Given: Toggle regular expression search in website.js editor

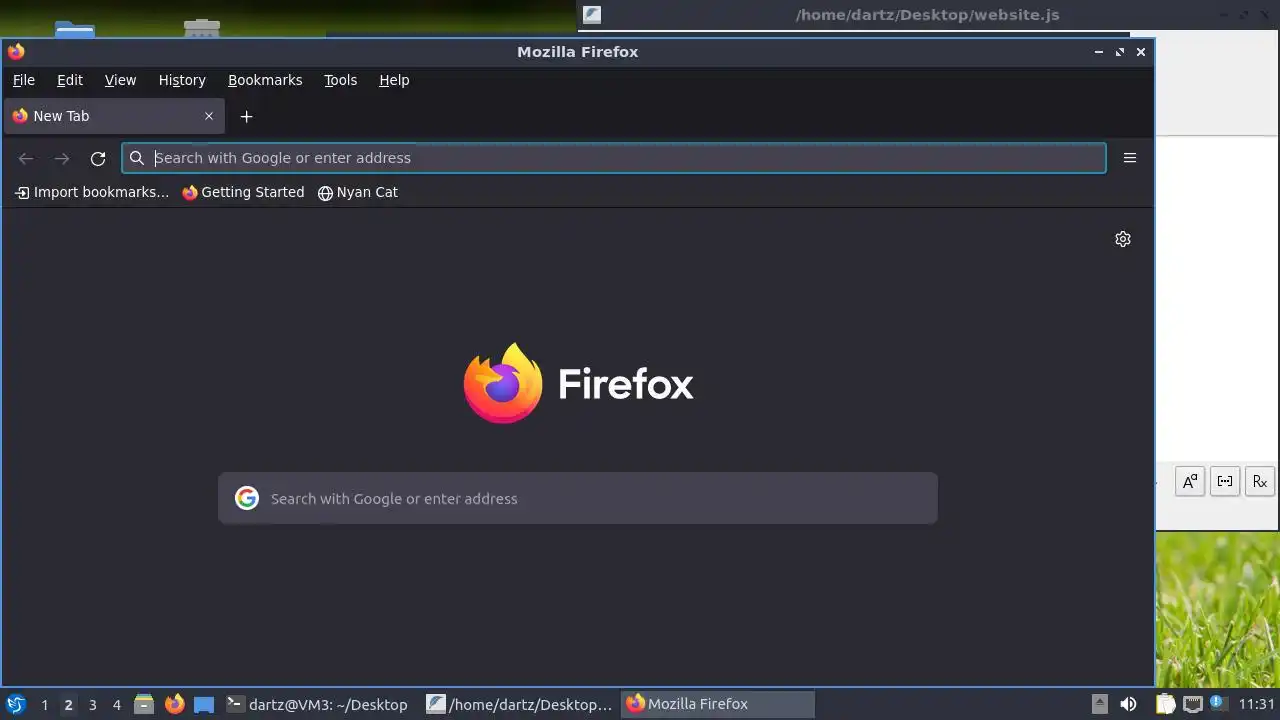Looking at the screenshot, I should [x=1260, y=481].
